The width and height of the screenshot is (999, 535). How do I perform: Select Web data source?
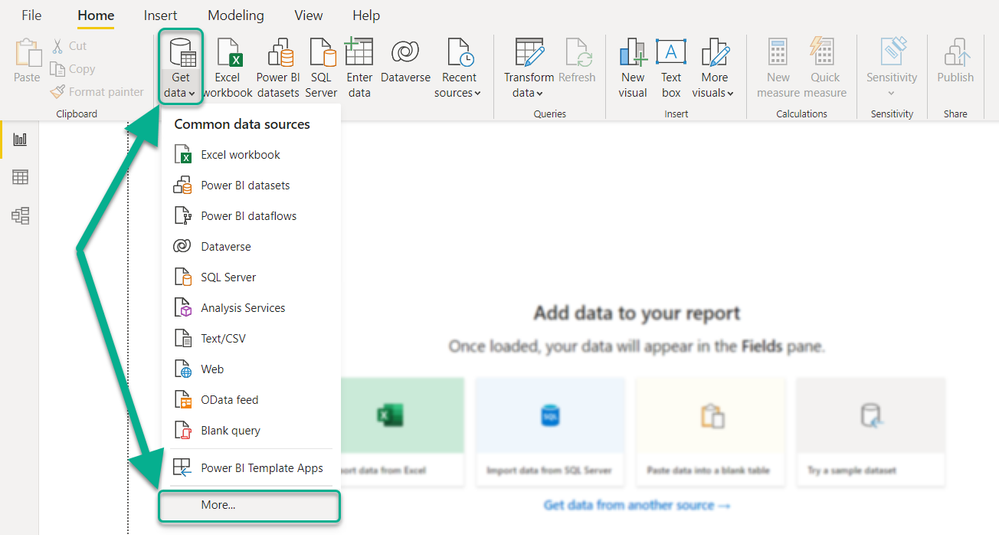[x=251, y=369]
